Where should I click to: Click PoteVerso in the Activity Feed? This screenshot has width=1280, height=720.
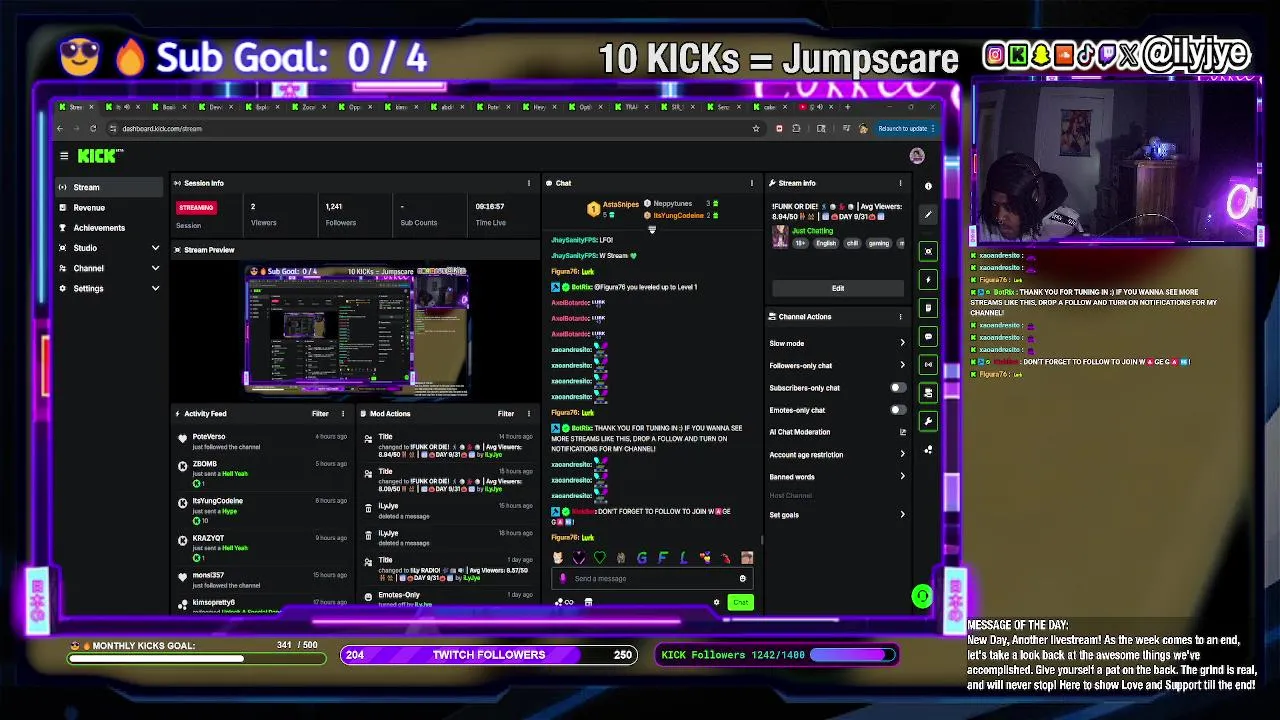[x=209, y=437]
